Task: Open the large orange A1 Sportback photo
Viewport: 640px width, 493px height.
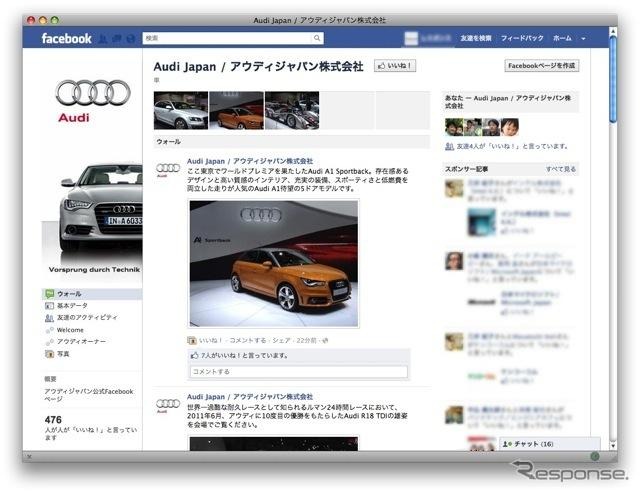Action: coord(273,264)
